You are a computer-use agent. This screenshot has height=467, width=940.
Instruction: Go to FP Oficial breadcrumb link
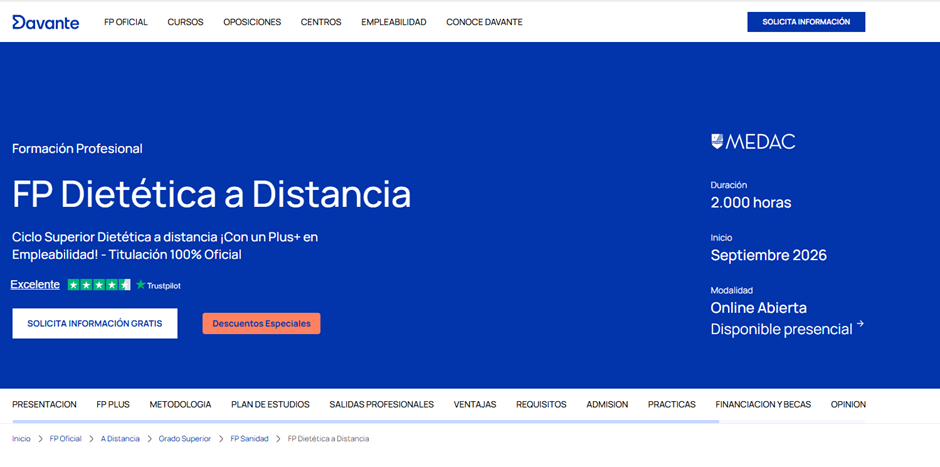click(x=65, y=439)
